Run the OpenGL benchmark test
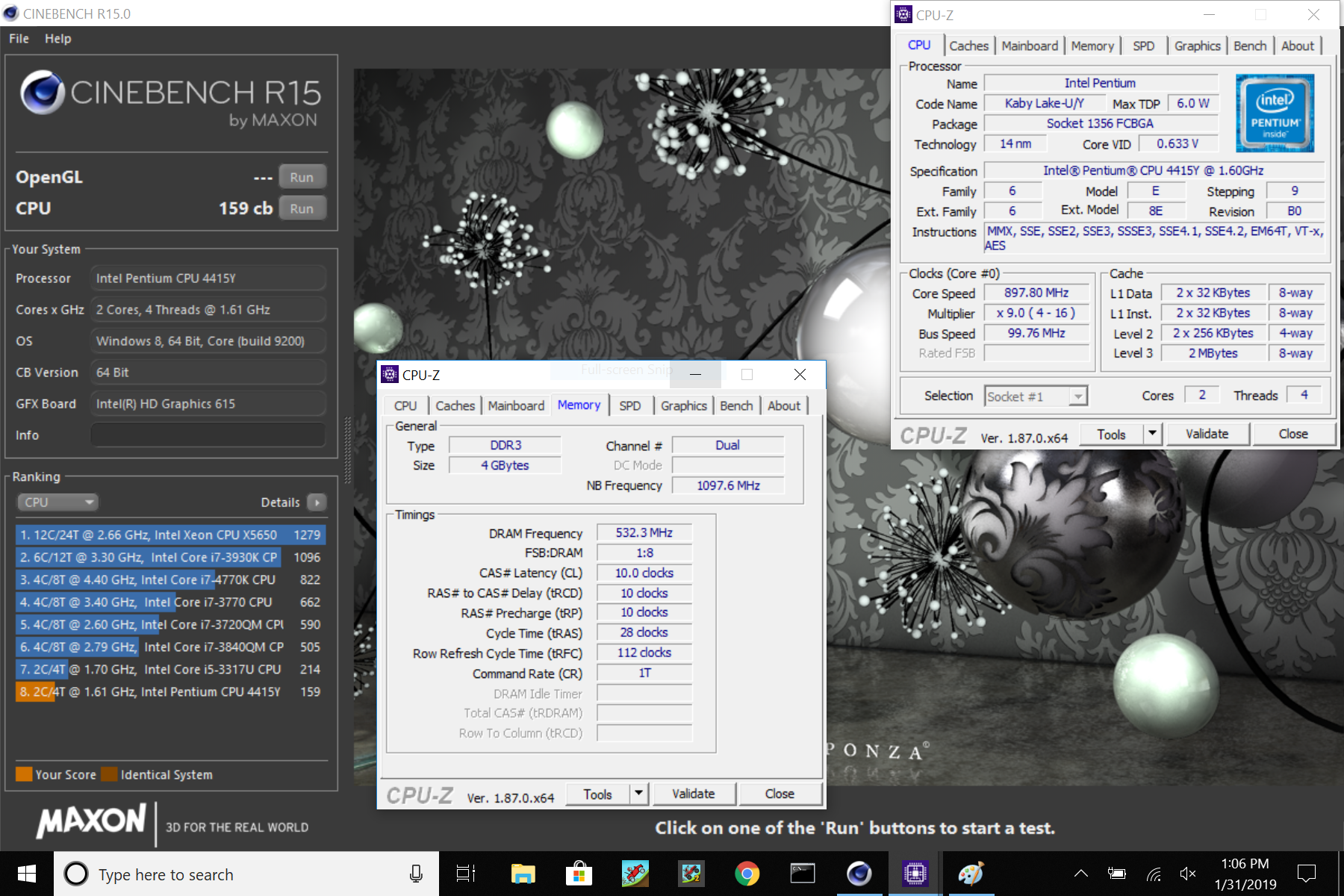The height and width of the screenshot is (896, 1344). pyautogui.click(x=302, y=178)
